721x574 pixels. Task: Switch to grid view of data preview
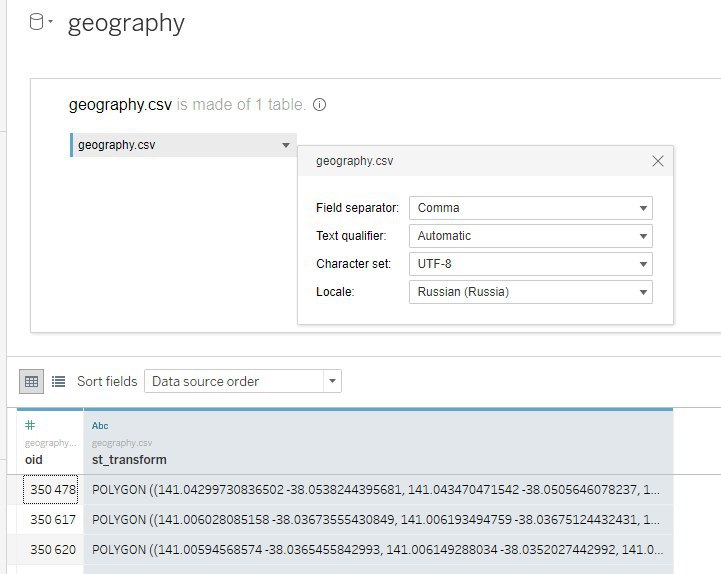[x=31, y=381]
